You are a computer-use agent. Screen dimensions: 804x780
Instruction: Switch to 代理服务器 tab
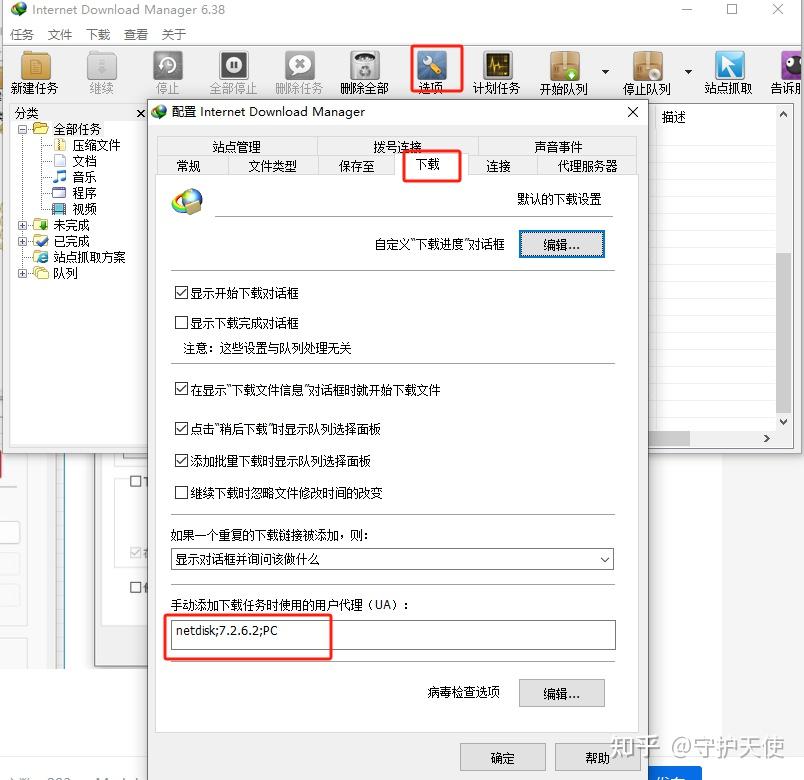pyautogui.click(x=587, y=166)
